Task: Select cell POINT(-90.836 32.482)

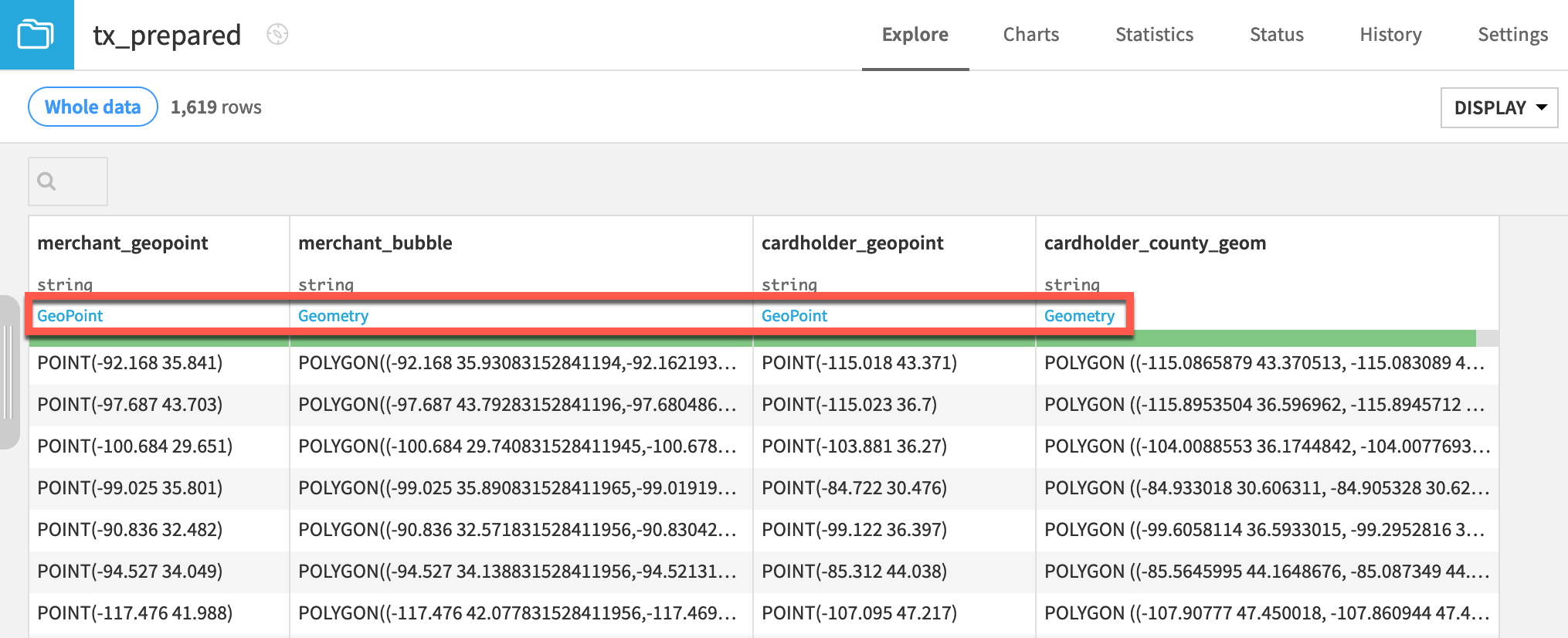Action: point(159,530)
